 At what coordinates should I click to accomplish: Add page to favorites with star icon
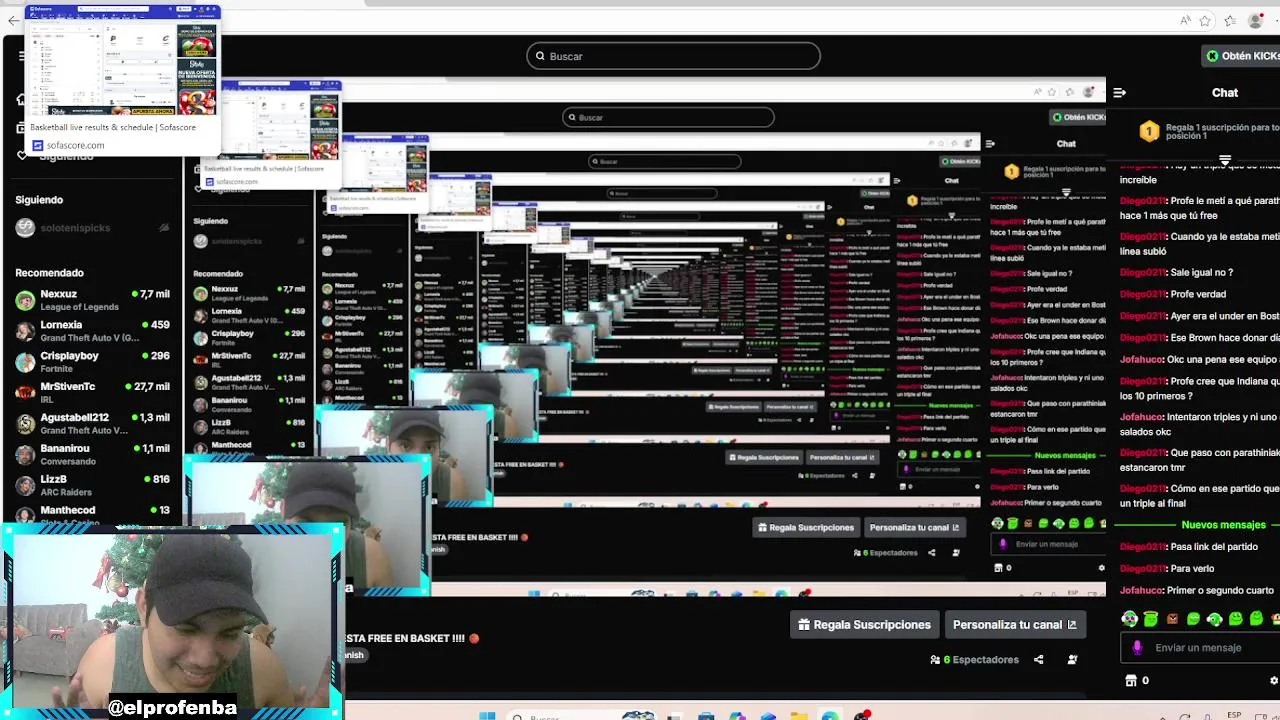(x=1206, y=20)
